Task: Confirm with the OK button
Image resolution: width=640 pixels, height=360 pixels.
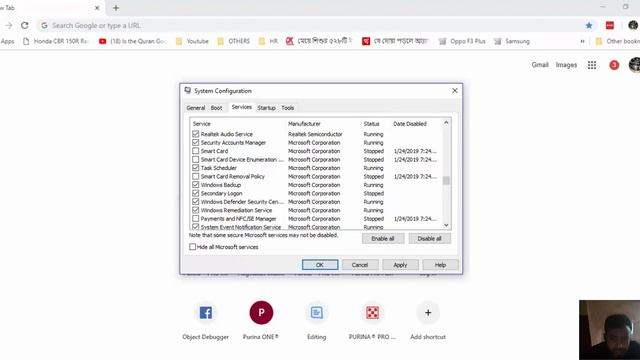Action: click(x=320, y=265)
